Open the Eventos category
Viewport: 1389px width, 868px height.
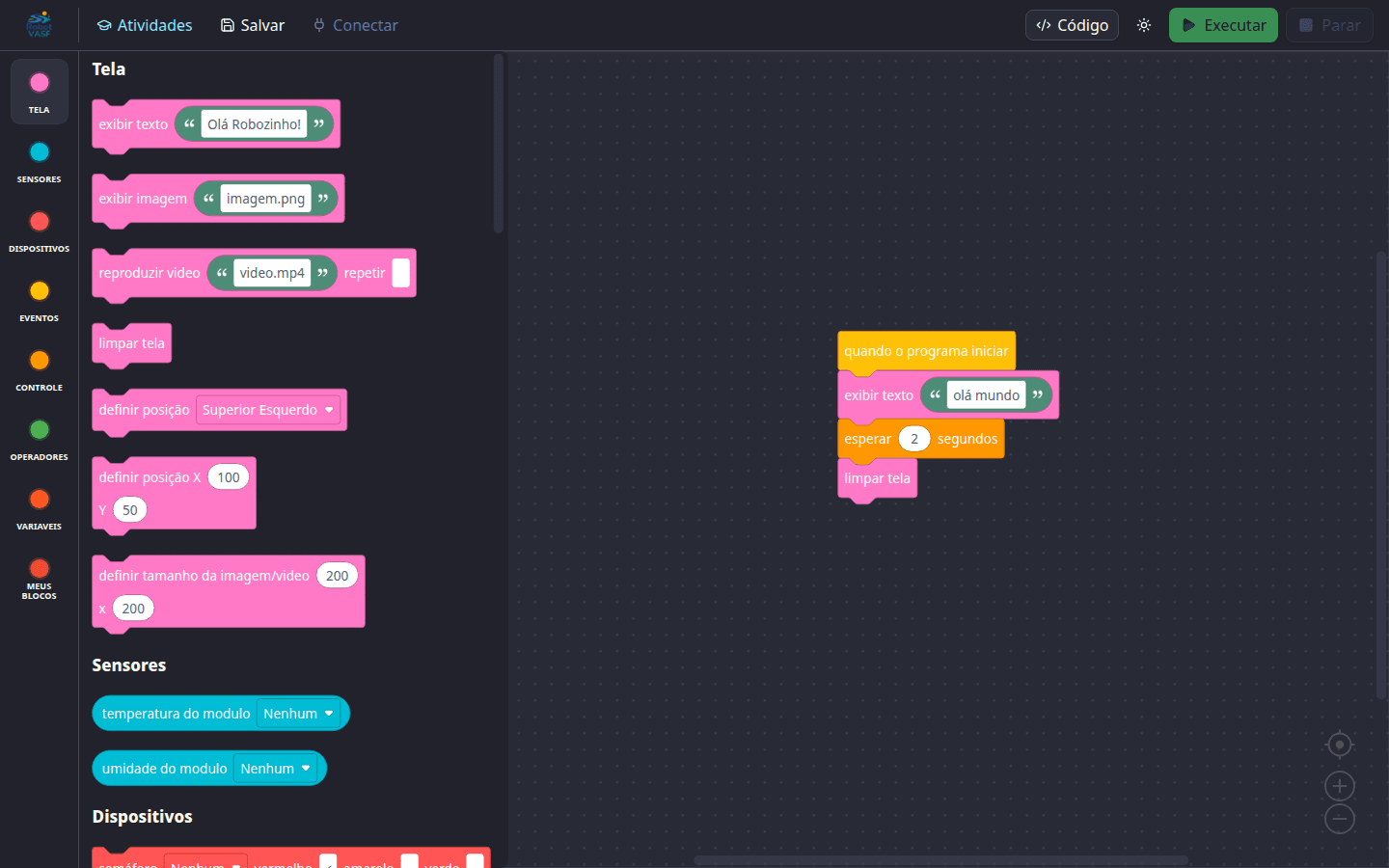pyautogui.click(x=40, y=300)
